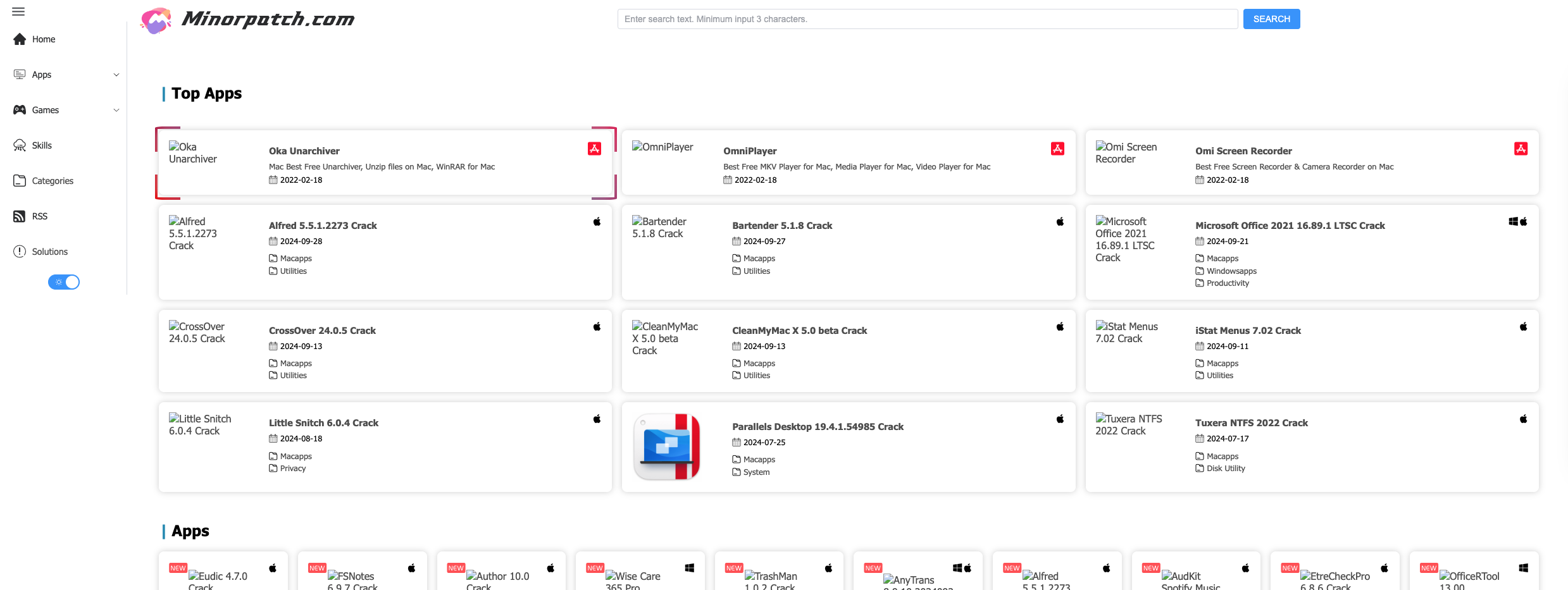Click the Categories folder icon in sidebar
This screenshot has height=590, width=1568.
click(x=20, y=181)
